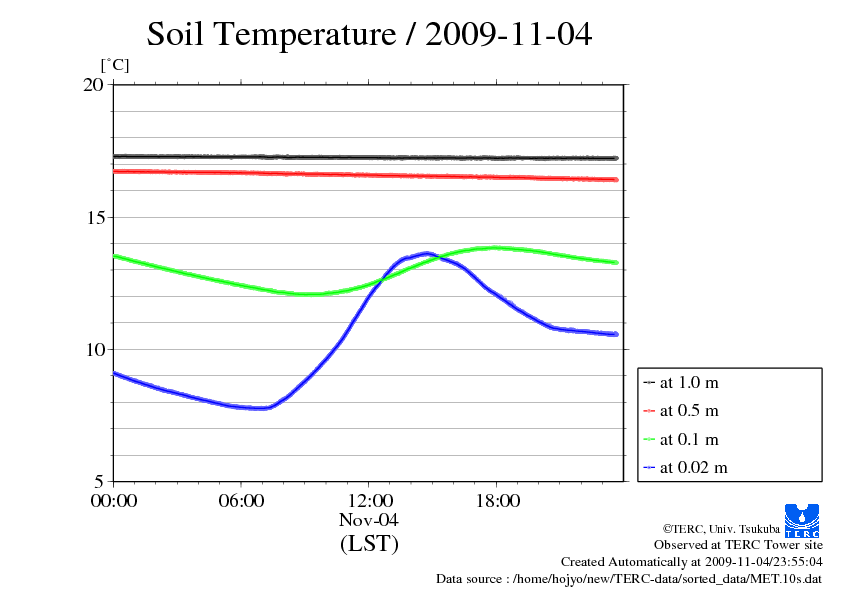The width and height of the screenshot is (842, 595).
Task: Click the green legend line marker
Action: click(x=649, y=439)
